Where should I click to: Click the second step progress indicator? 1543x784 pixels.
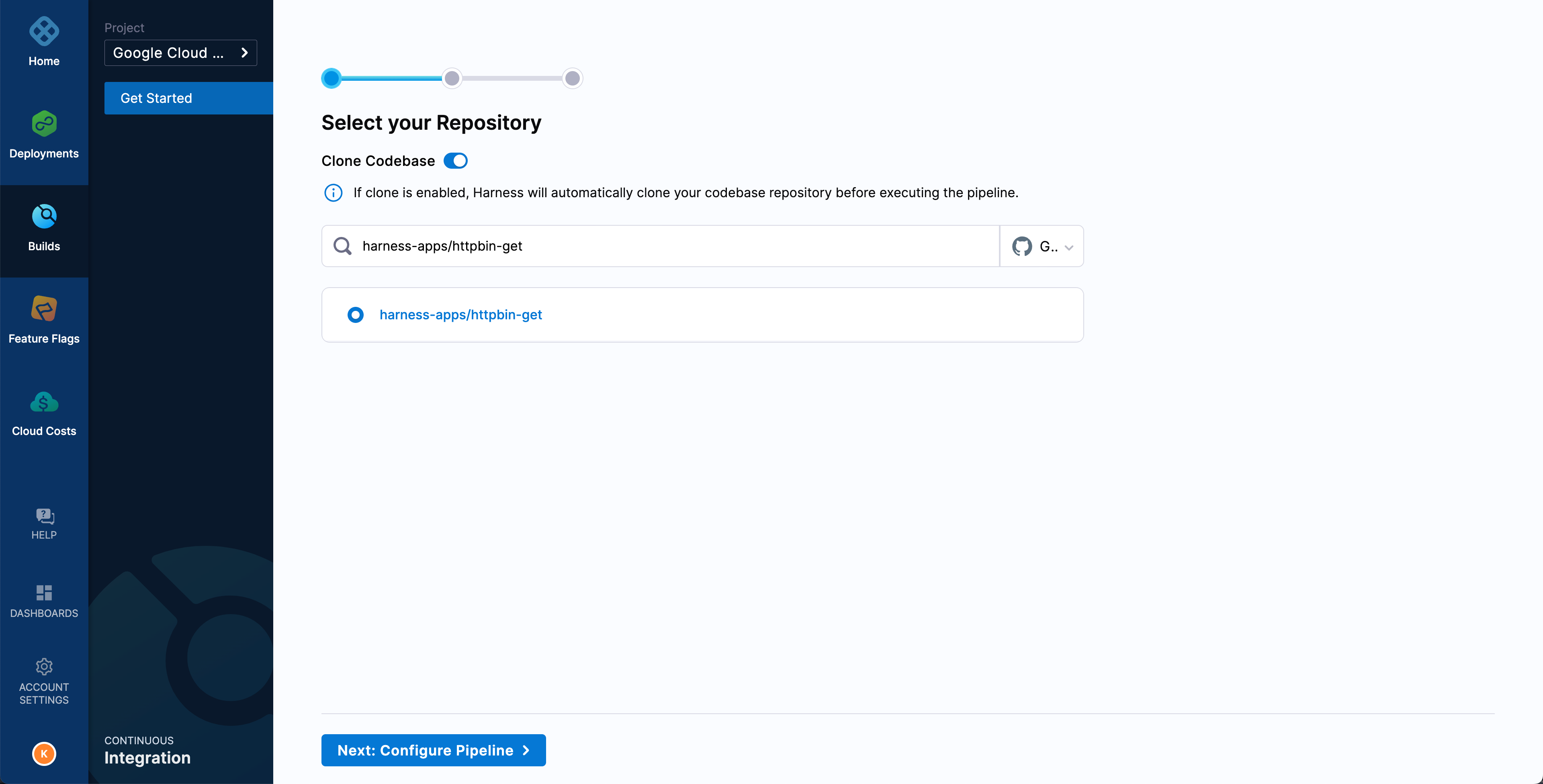(x=452, y=78)
